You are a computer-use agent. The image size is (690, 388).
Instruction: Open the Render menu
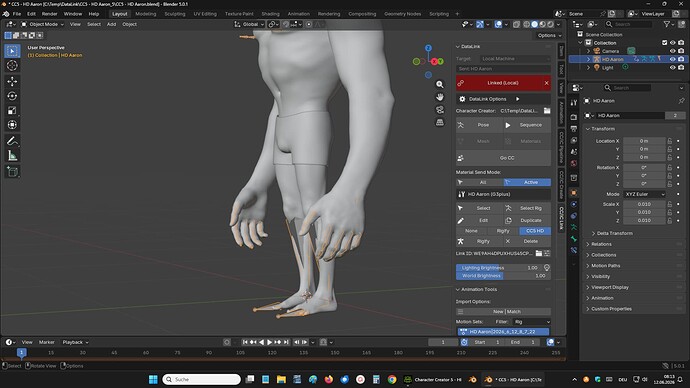(x=49, y=14)
